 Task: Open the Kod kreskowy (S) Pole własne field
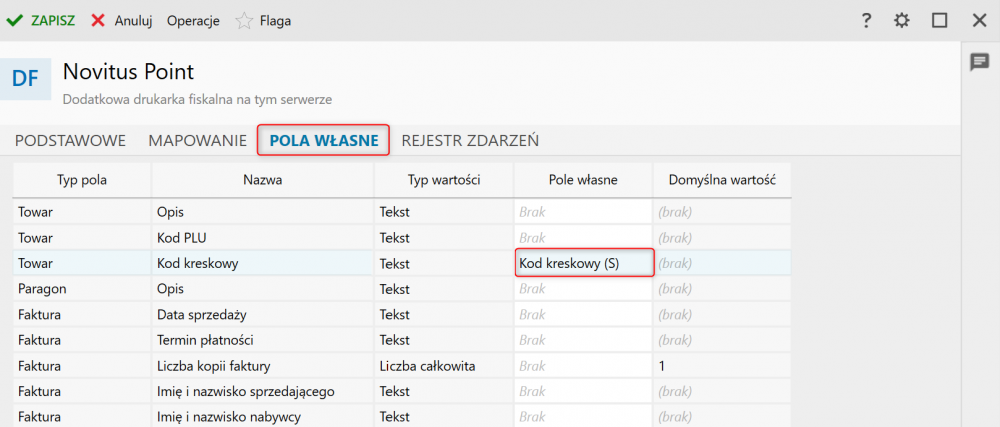tap(584, 263)
